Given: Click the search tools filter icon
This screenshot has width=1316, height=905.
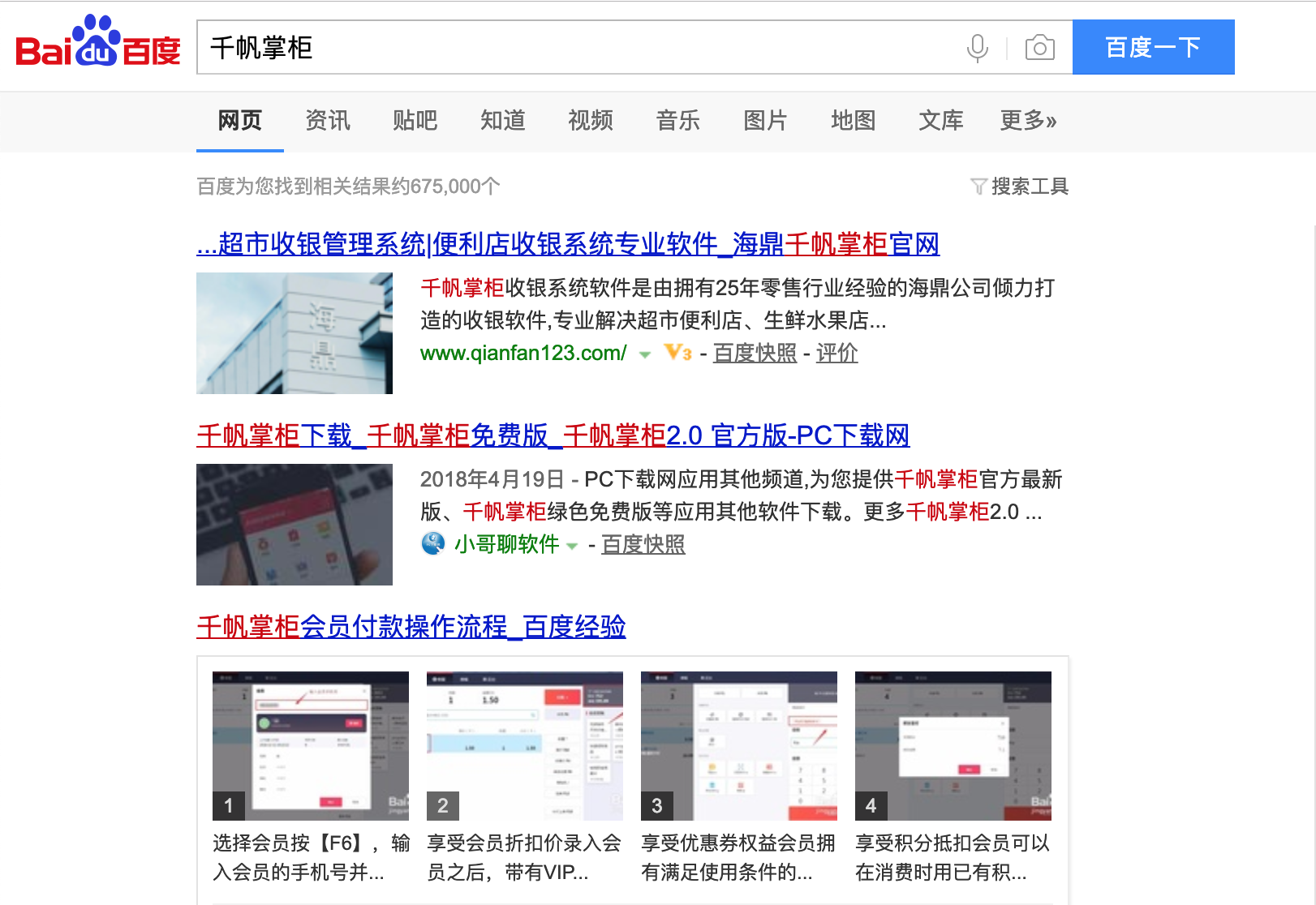Looking at the screenshot, I should [978, 187].
